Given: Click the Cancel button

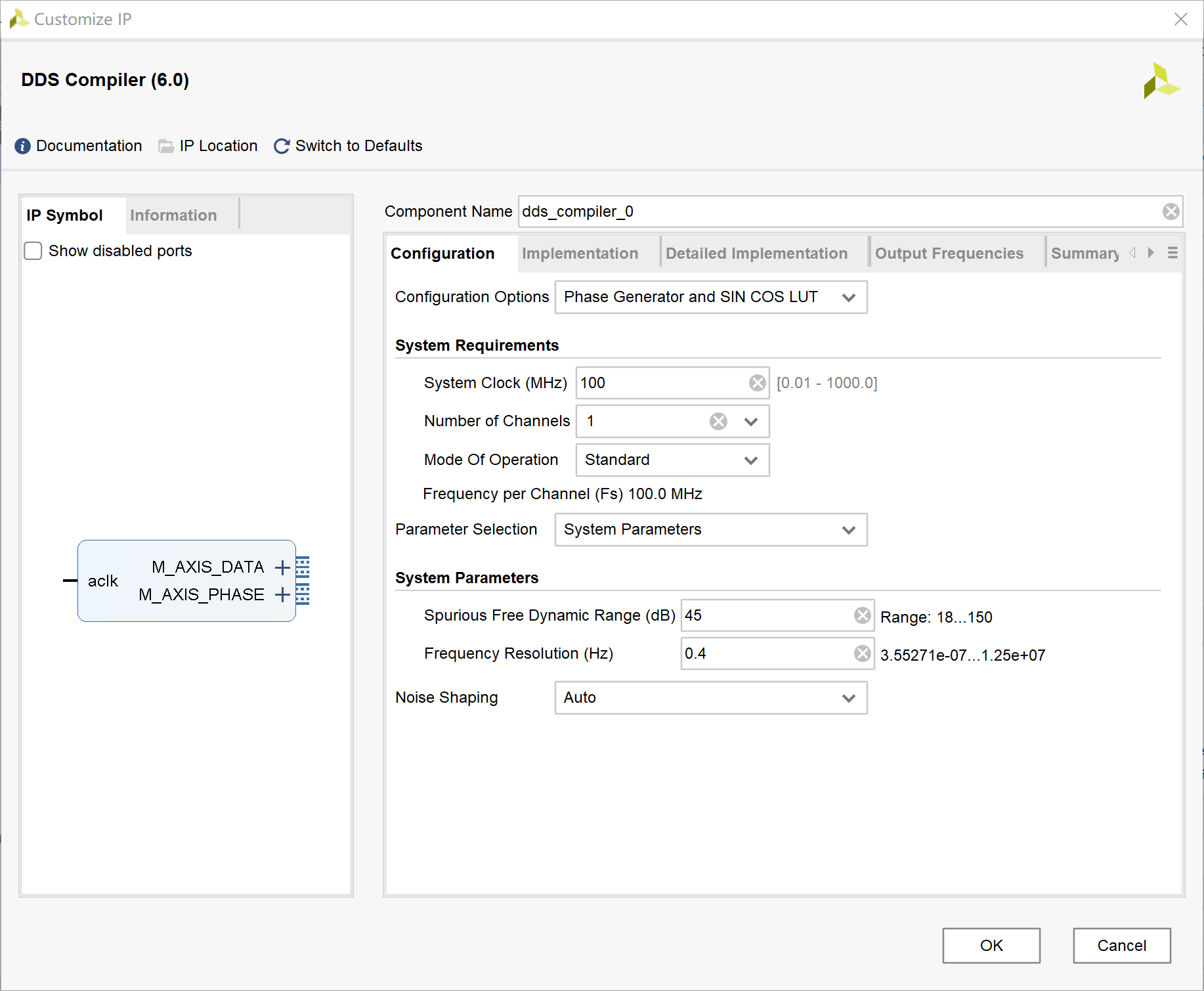Looking at the screenshot, I should tap(1121, 946).
